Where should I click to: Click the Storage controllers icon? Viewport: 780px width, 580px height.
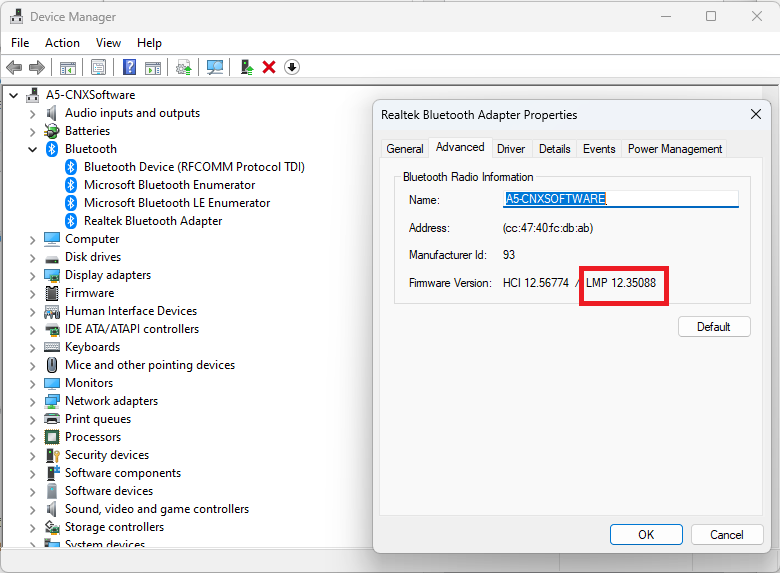click(x=52, y=527)
